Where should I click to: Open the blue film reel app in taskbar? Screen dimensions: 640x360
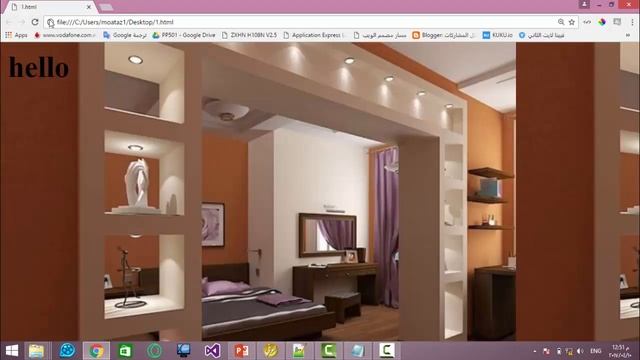tap(67, 351)
